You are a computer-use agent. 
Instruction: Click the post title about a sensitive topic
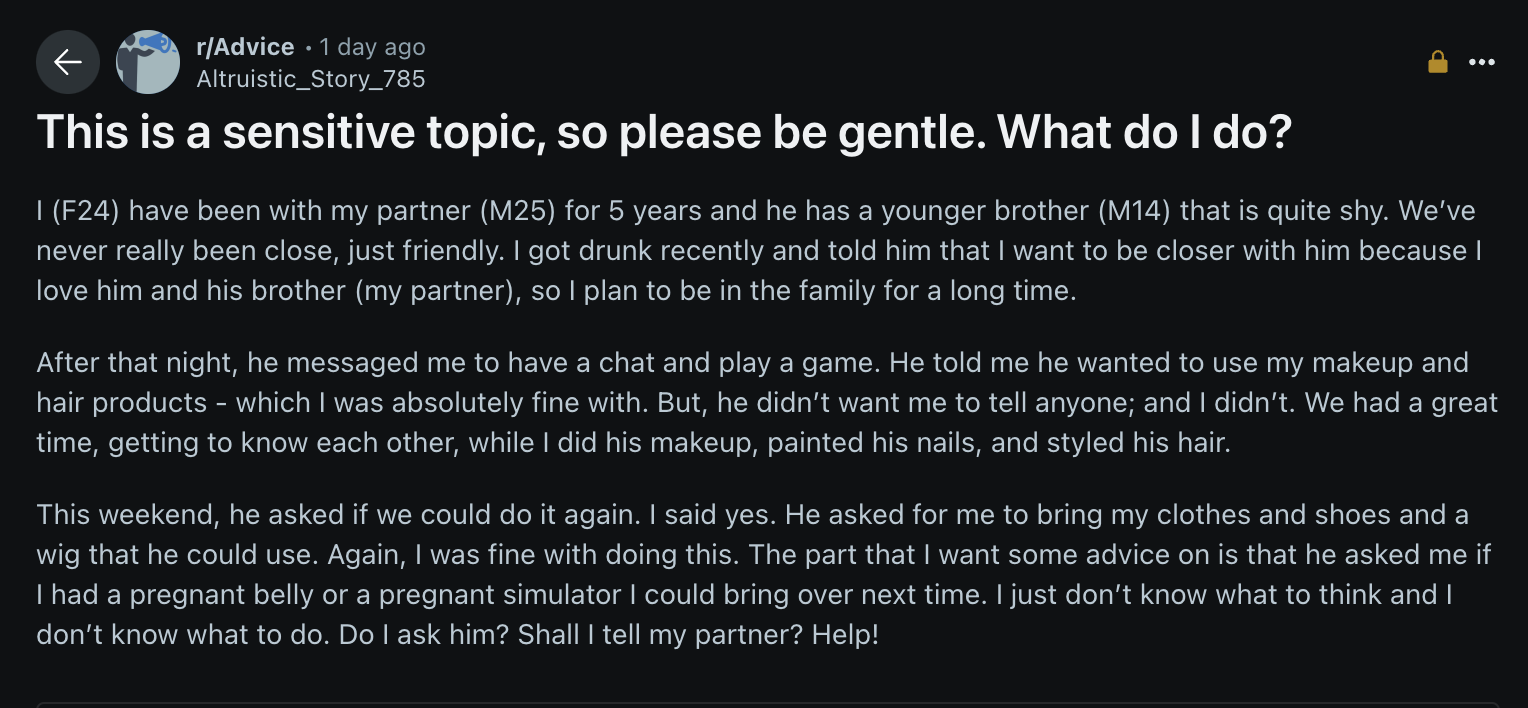664,133
